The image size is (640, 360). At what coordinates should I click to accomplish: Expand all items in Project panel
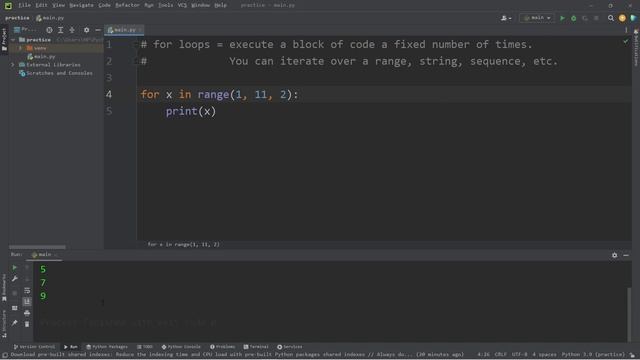(x=60, y=30)
